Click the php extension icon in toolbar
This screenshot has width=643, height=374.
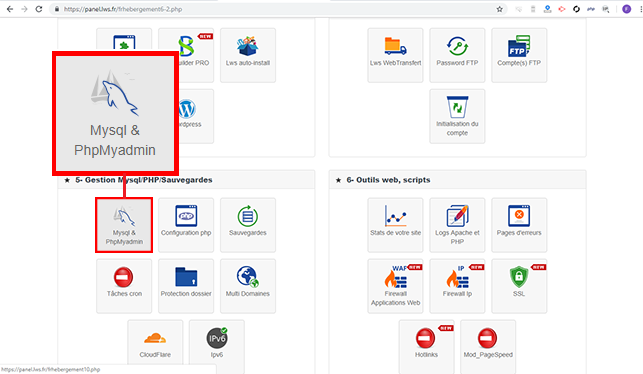click(x=591, y=9)
